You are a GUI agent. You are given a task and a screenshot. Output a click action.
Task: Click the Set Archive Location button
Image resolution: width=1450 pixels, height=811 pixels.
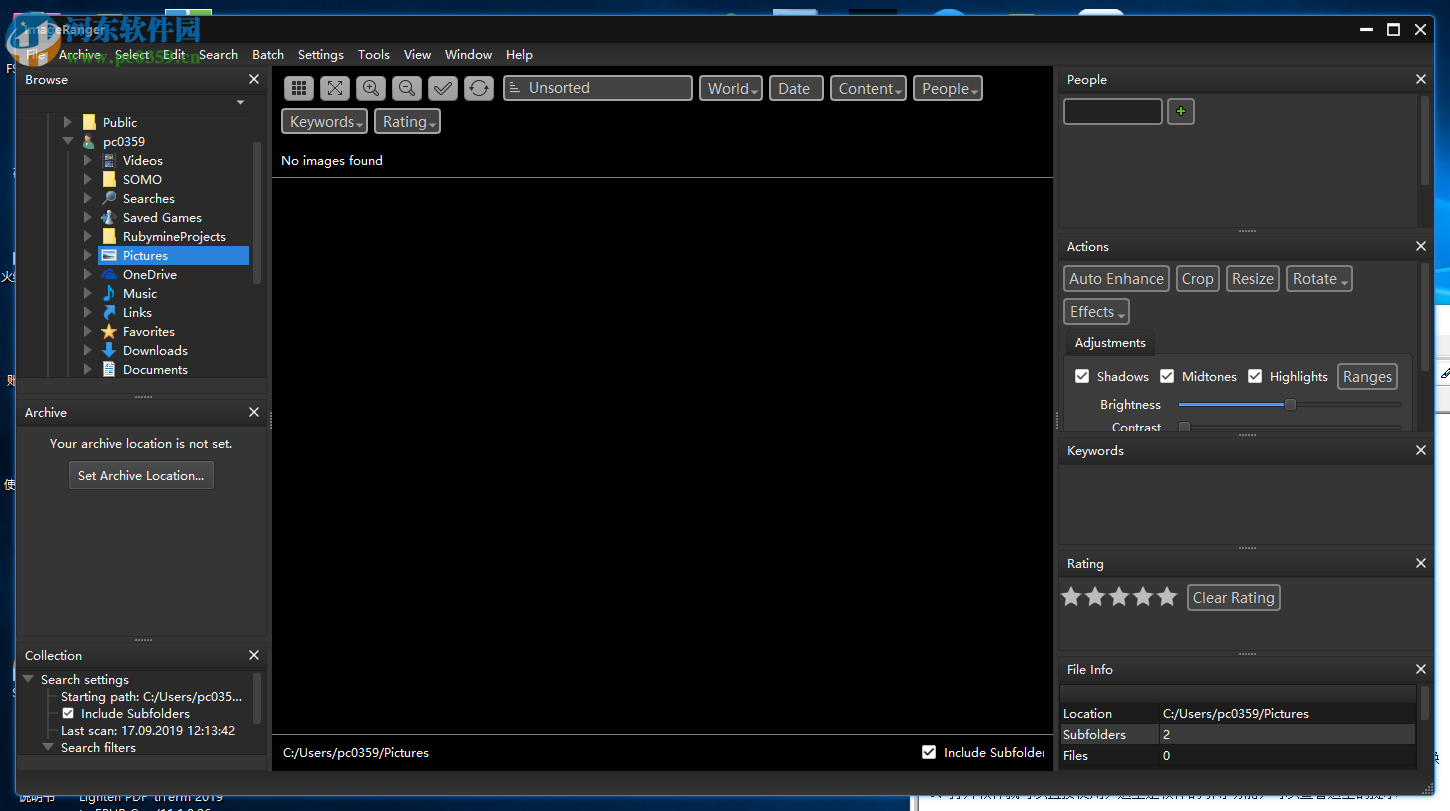[141, 475]
